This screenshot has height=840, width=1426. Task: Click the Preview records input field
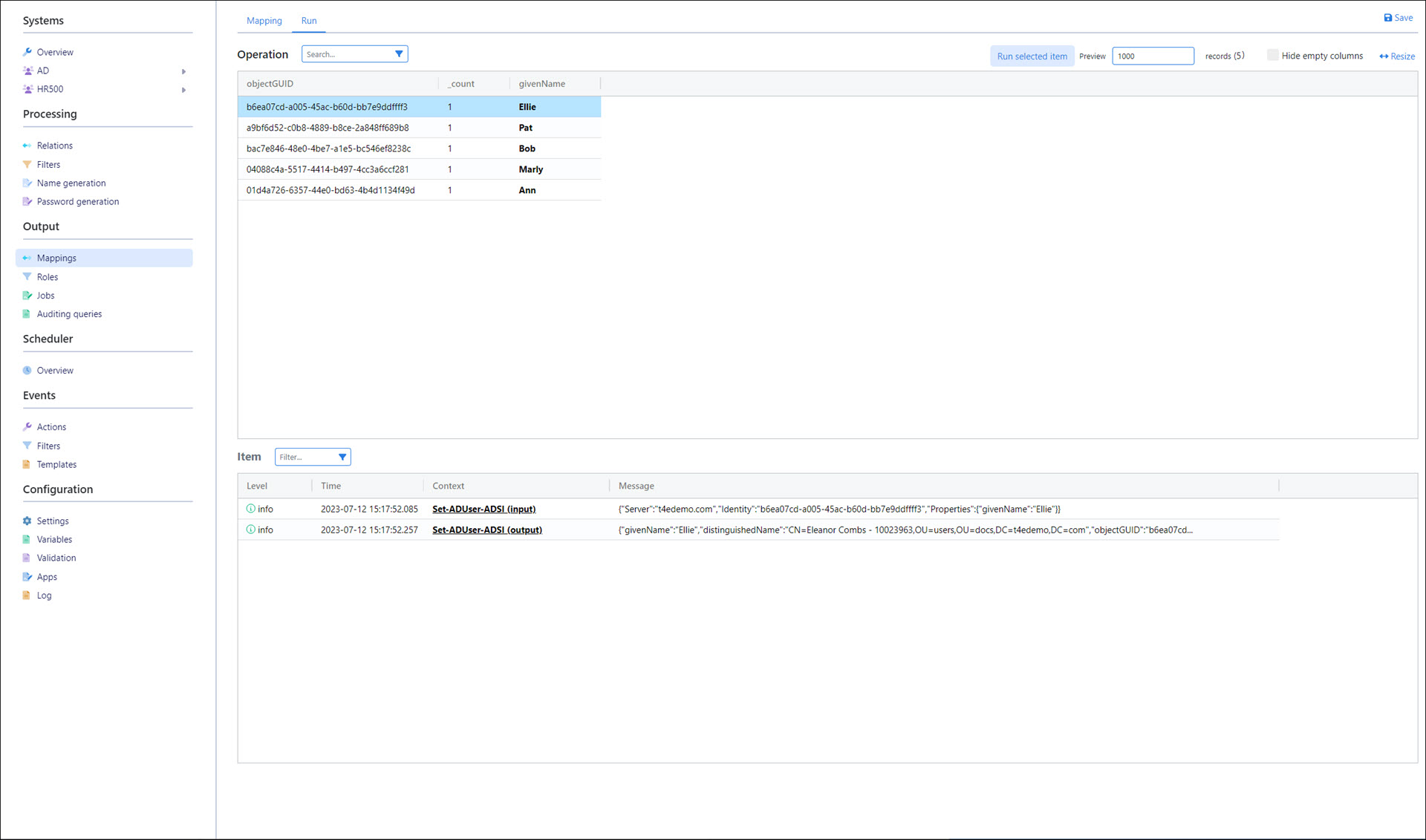pyautogui.click(x=1152, y=56)
